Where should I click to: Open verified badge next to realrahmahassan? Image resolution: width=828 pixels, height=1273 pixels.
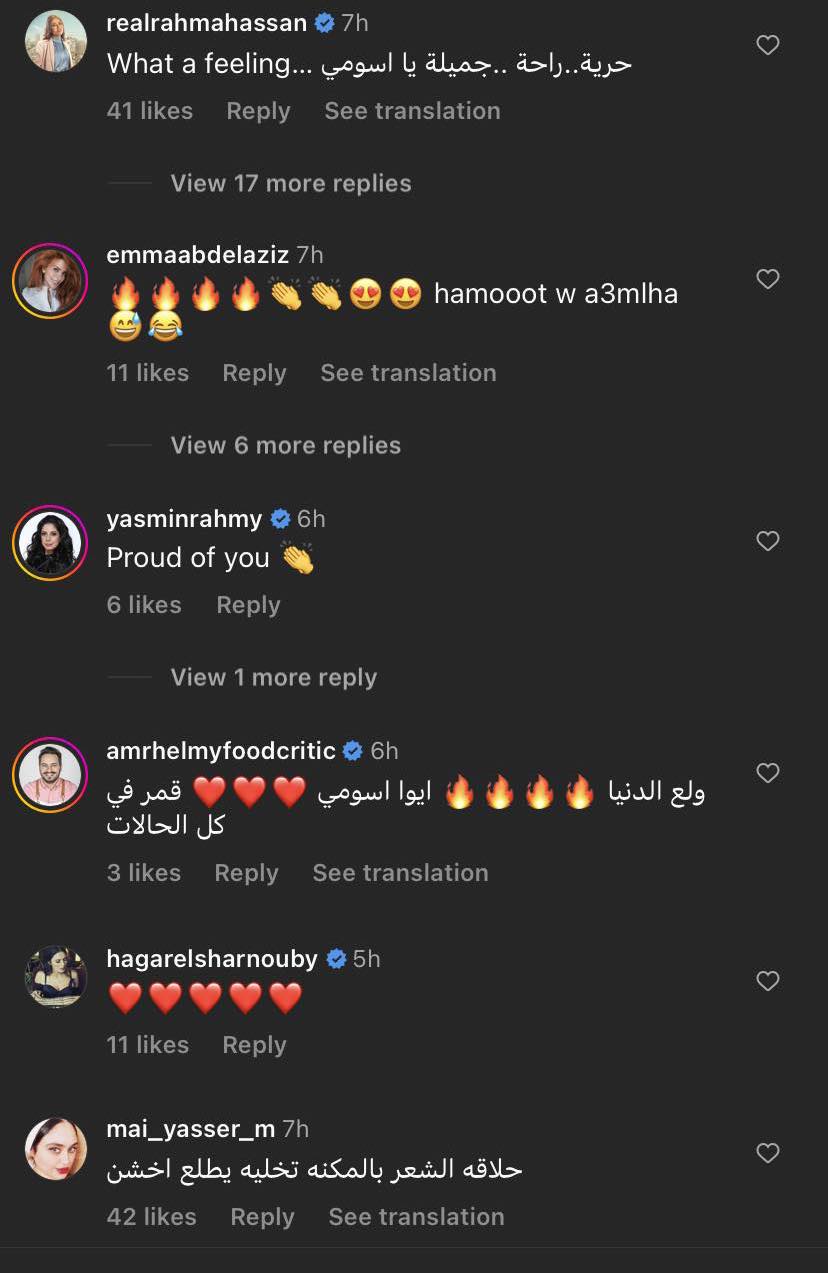coord(324,22)
